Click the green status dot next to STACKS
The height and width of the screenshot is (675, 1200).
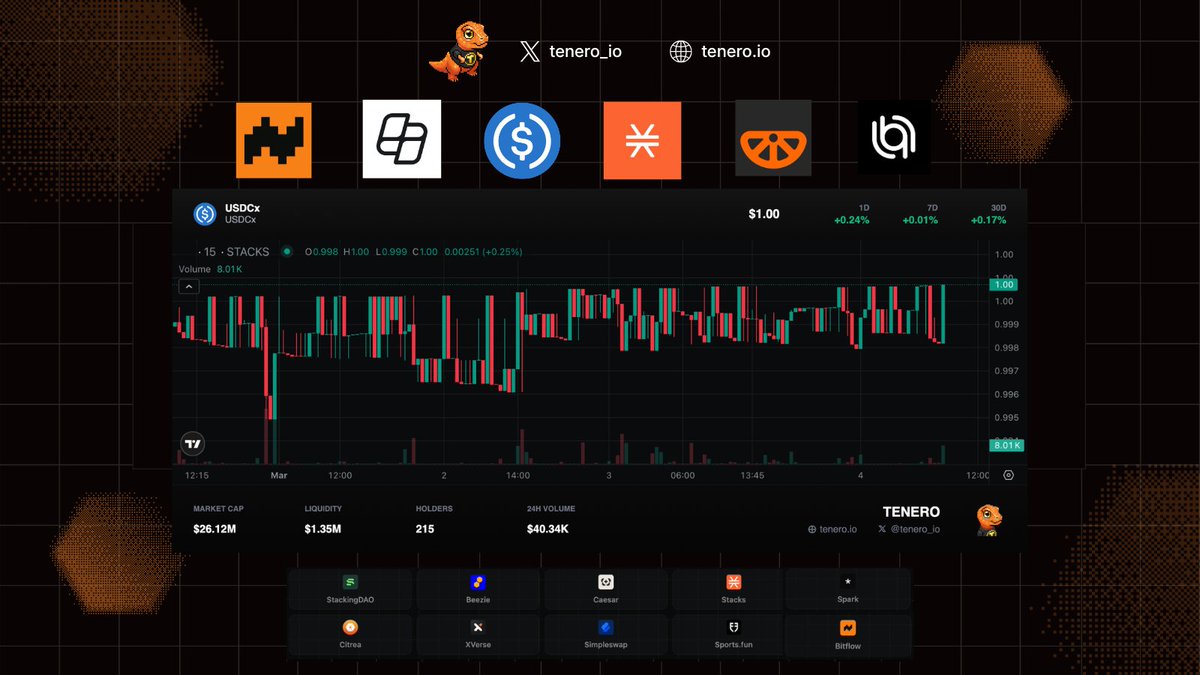287,252
